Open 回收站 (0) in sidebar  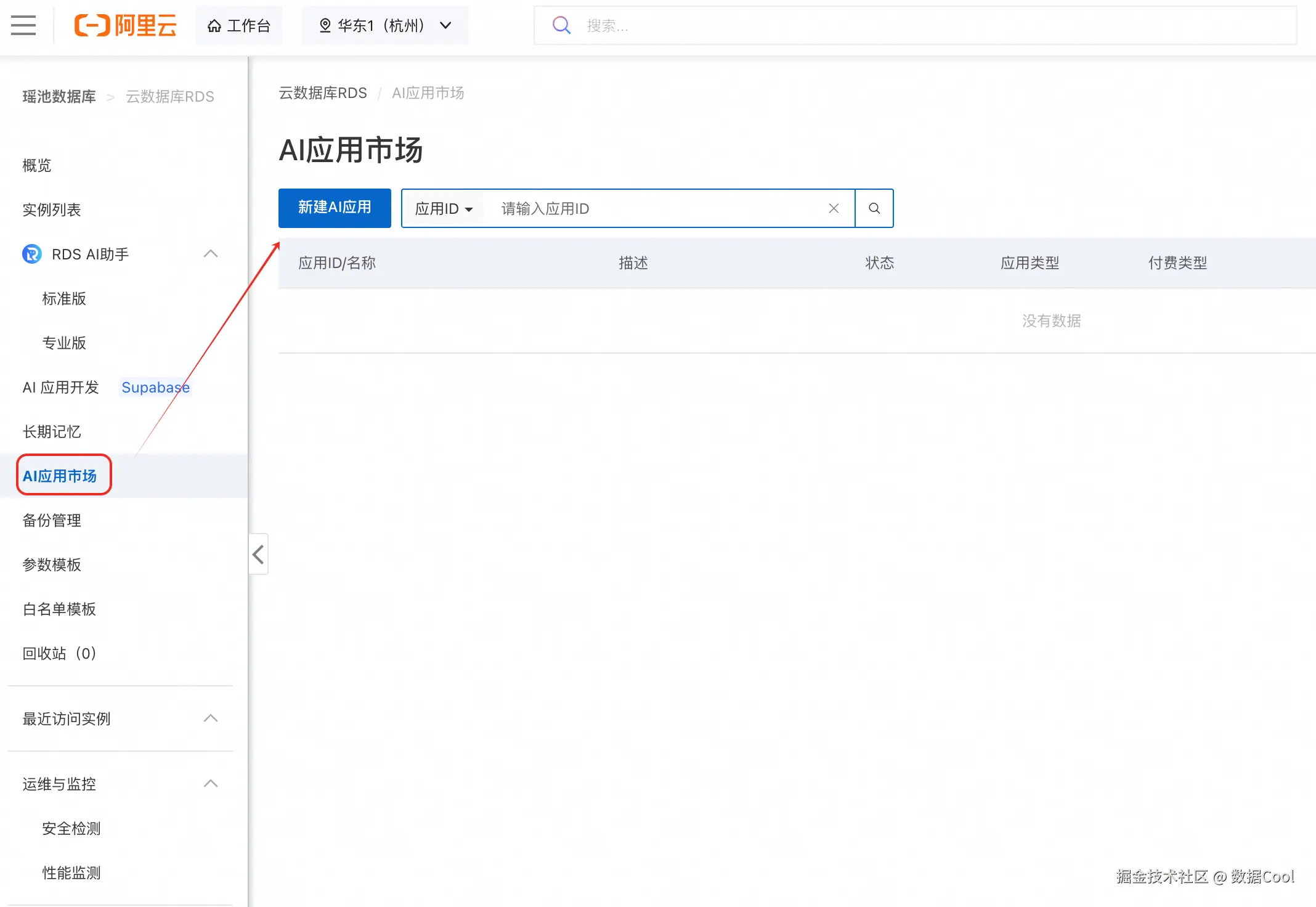60,653
